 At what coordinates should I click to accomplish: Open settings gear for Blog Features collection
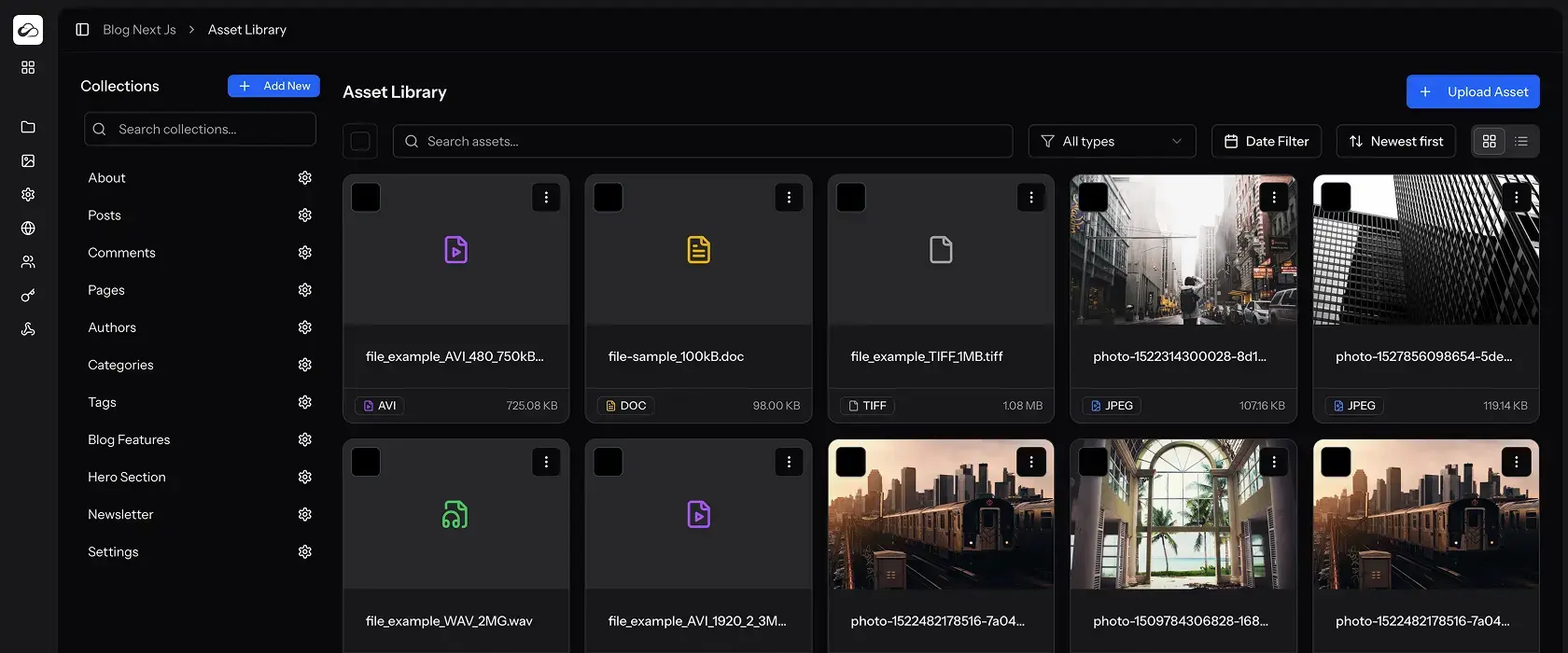[x=305, y=439]
